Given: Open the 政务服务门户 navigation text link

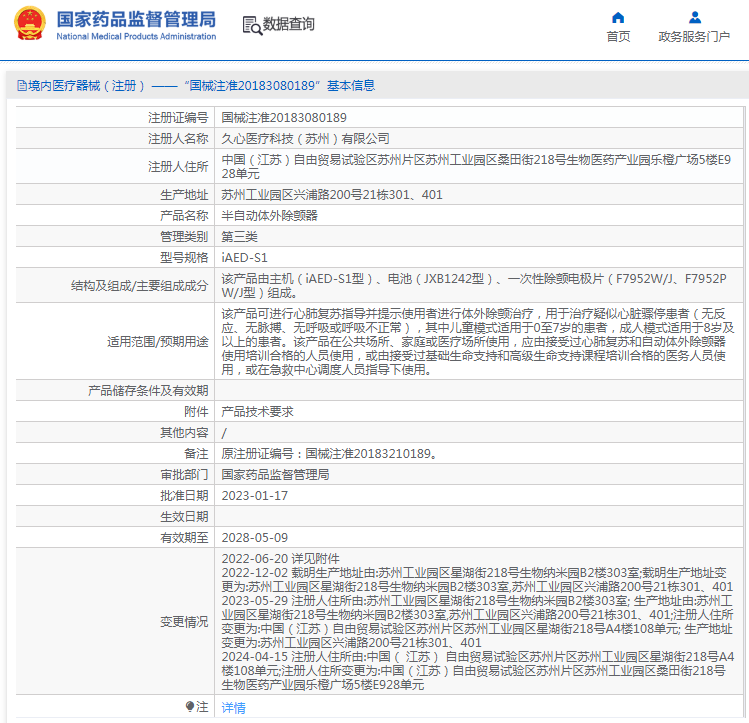Looking at the screenshot, I should pyautogui.click(x=694, y=37).
